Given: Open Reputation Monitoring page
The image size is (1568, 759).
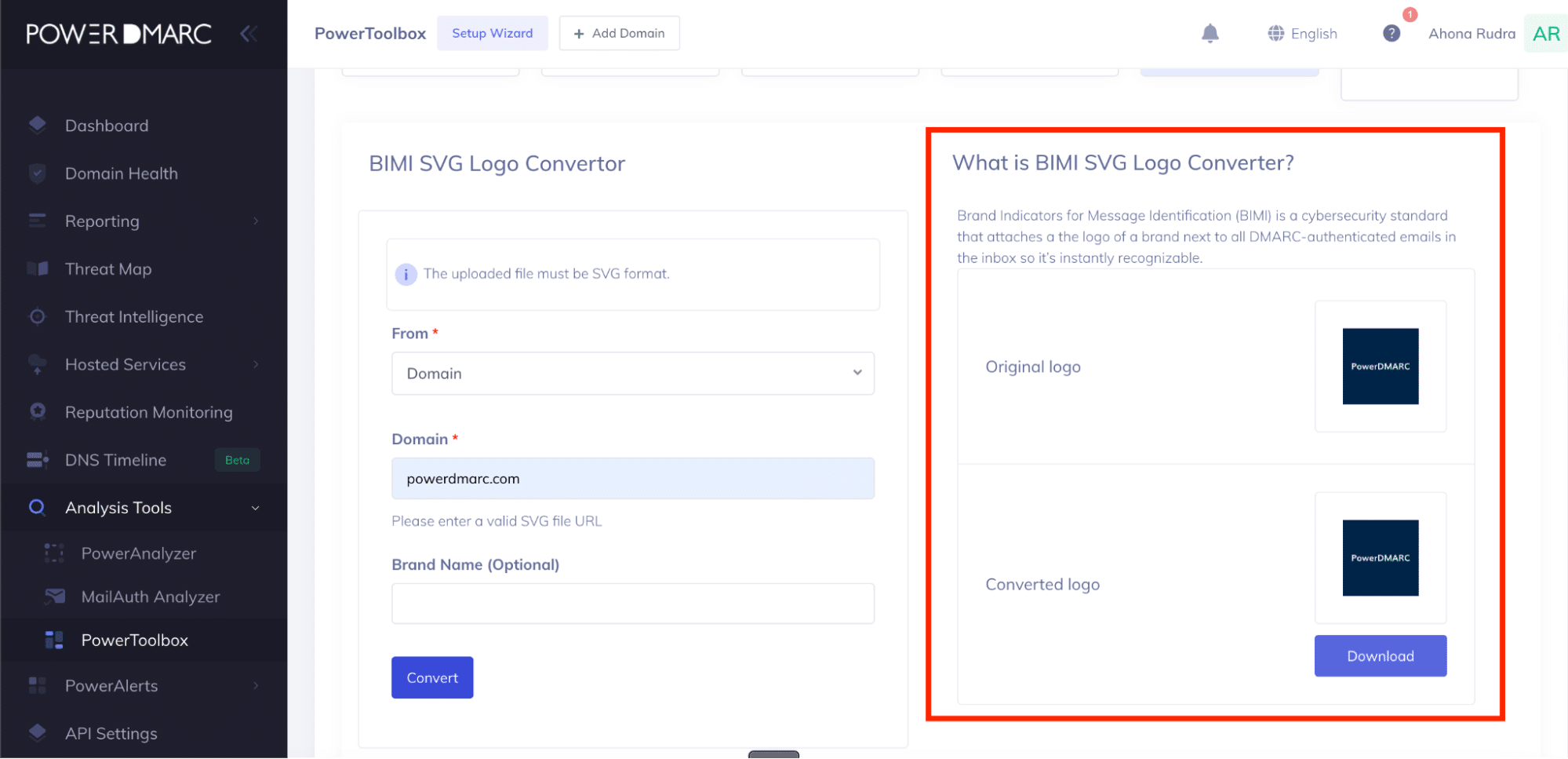Looking at the screenshot, I should [149, 412].
